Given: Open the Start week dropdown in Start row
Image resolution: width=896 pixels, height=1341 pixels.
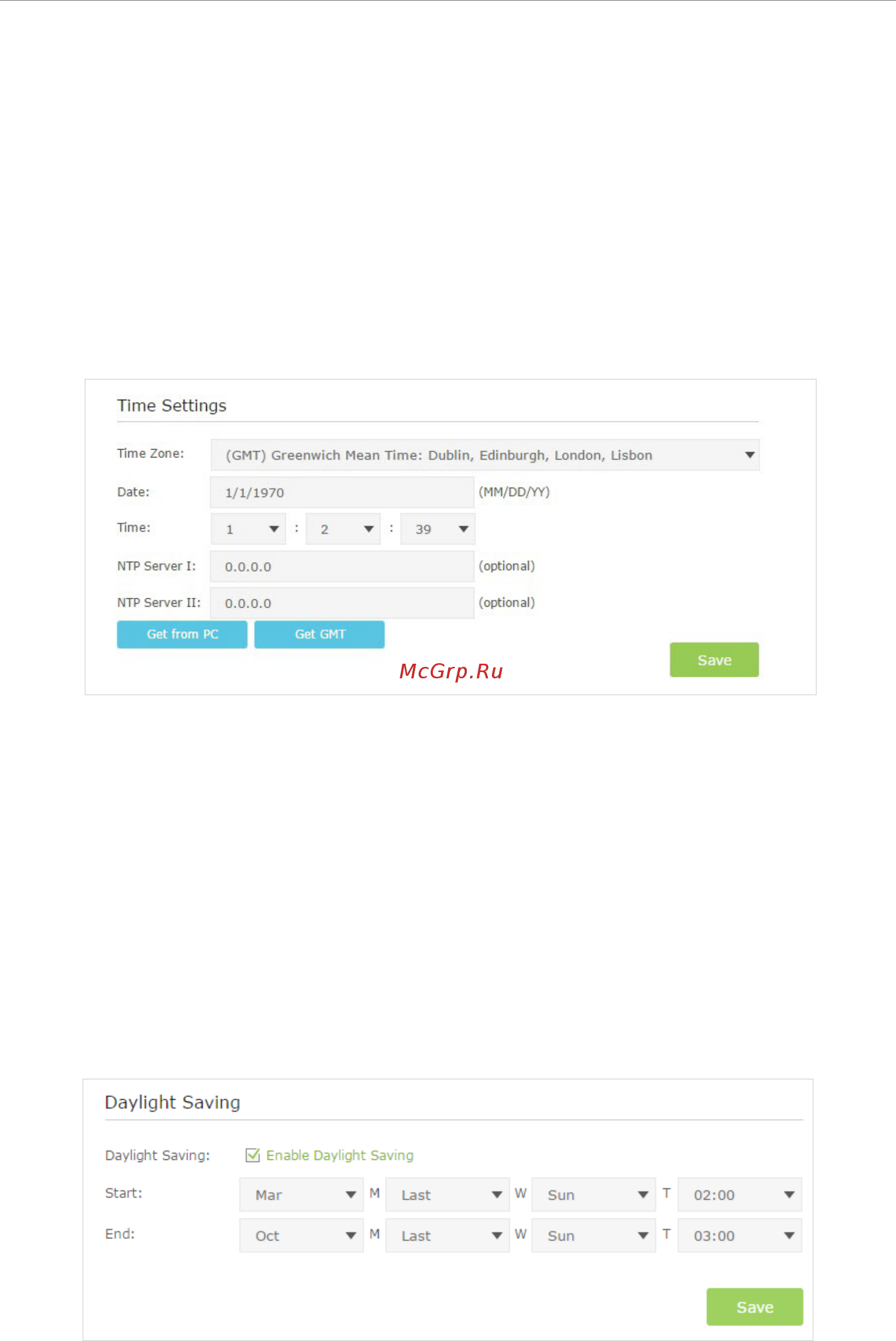Looking at the screenshot, I should 447,1195.
